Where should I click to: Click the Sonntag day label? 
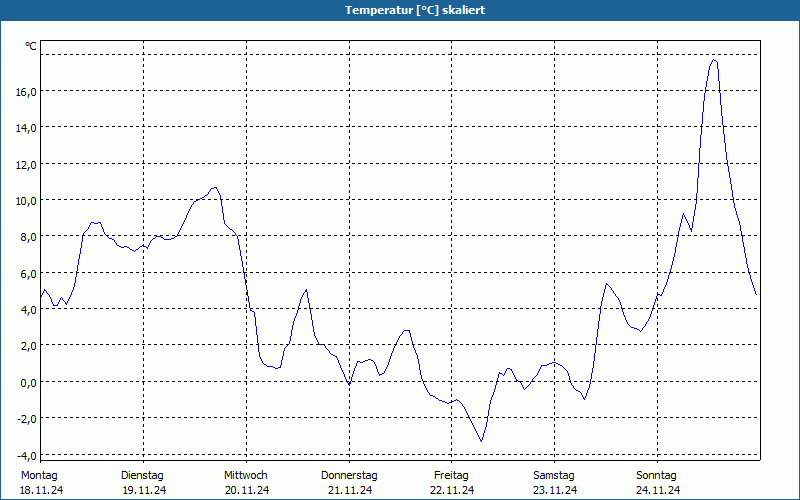(657, 476)
